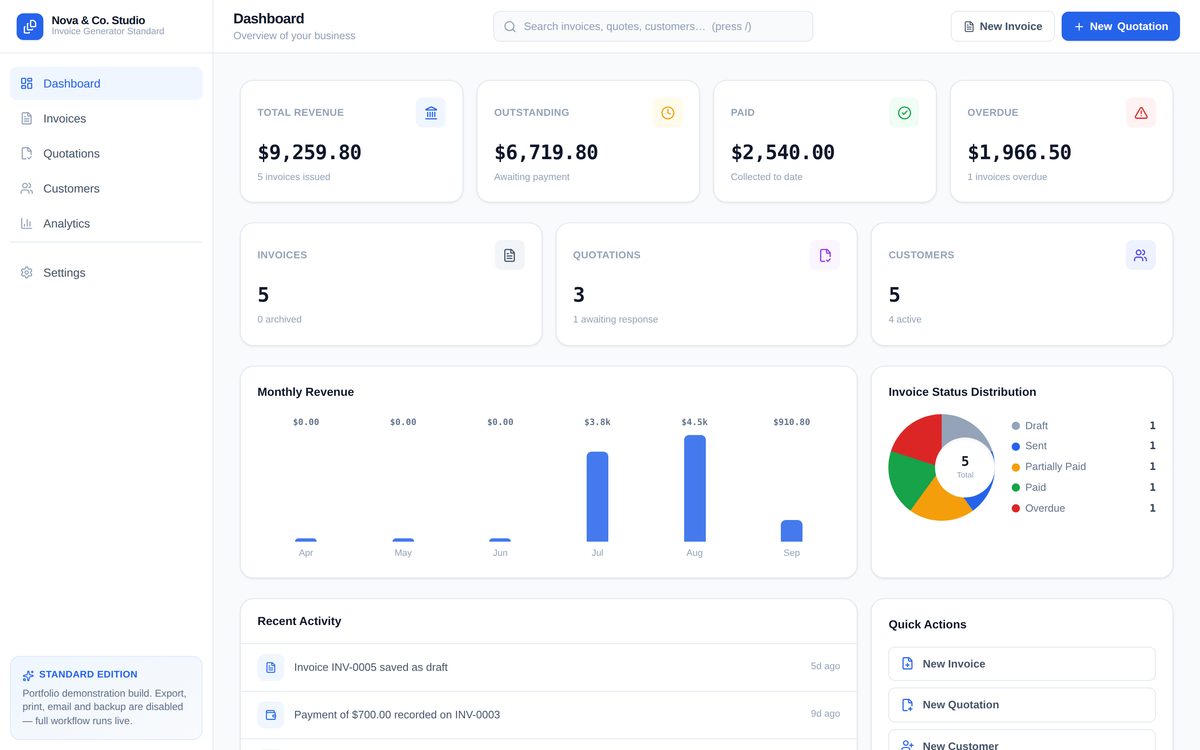Image resolution: width=1200 pixels, height=750 pixels.
Task: Click the '4 active' text on Customers card
Action: [905, 320]
